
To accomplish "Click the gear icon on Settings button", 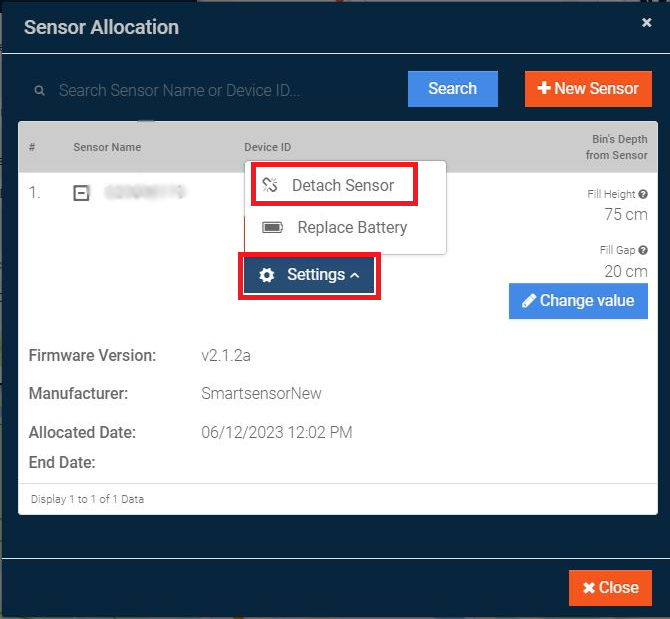I will [267, 275].
